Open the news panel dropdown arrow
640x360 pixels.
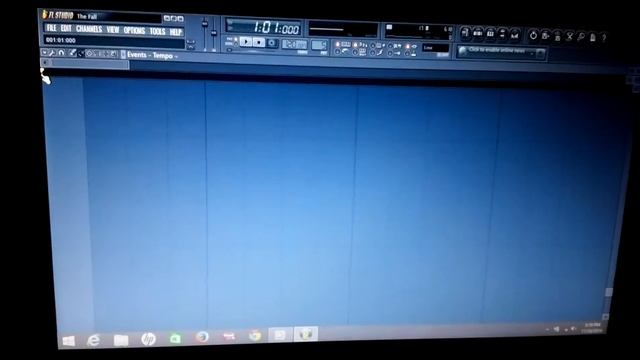pyautogui.click(x=532, y=53)
